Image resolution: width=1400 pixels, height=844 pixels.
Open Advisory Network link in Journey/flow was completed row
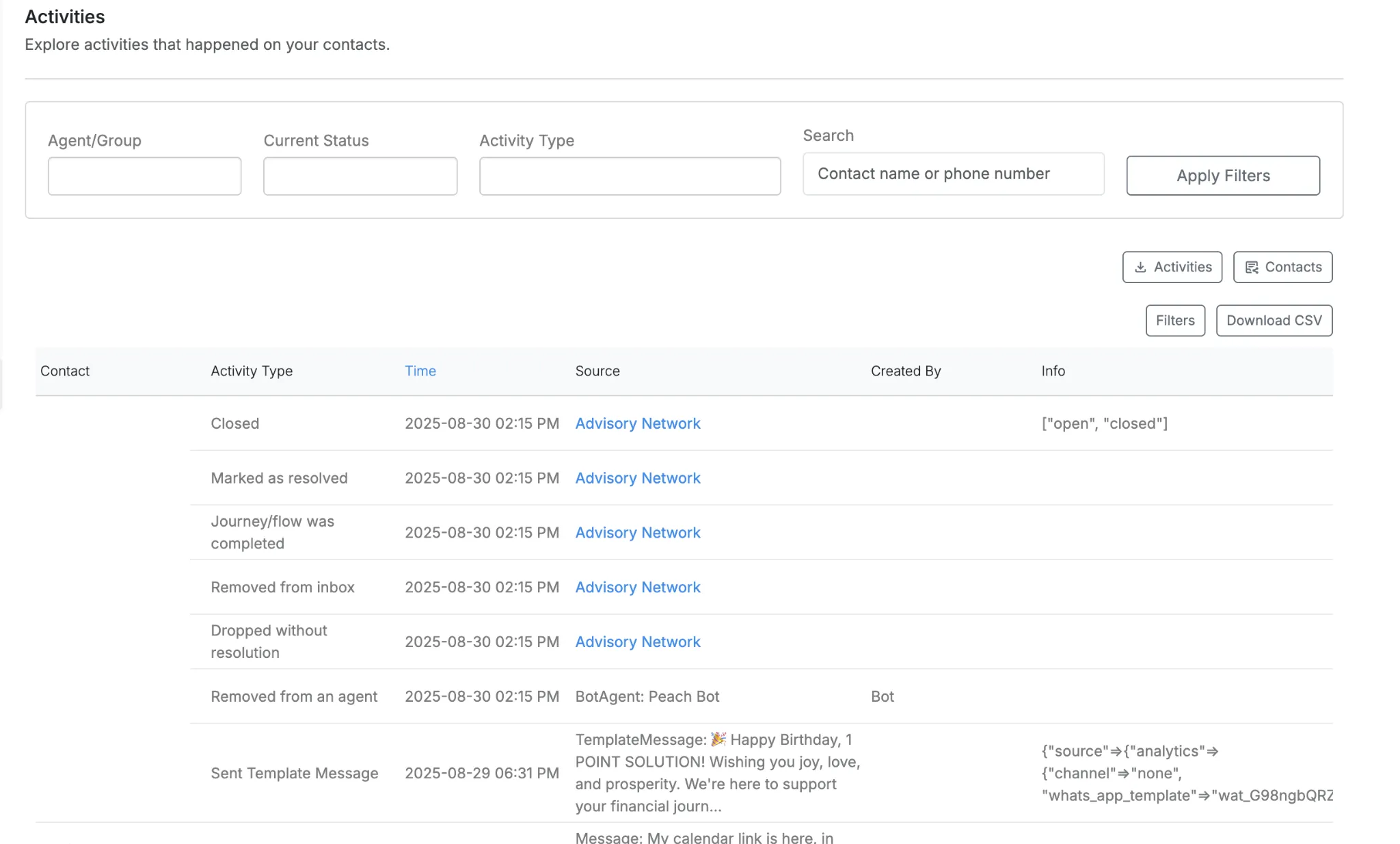coord(637,533)
